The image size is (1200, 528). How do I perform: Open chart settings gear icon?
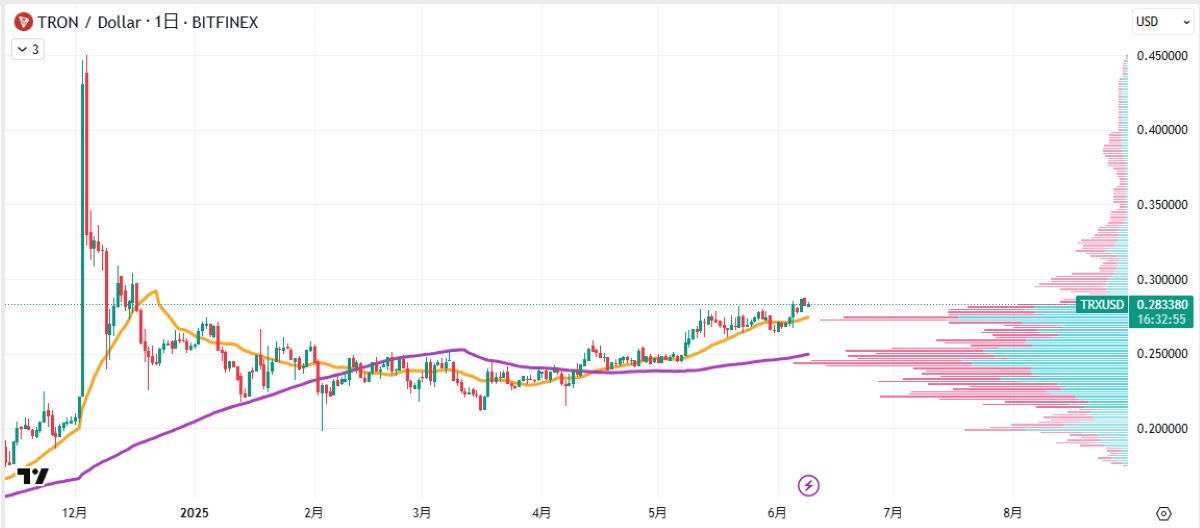pyautogui.click(x=1163, y=513)
